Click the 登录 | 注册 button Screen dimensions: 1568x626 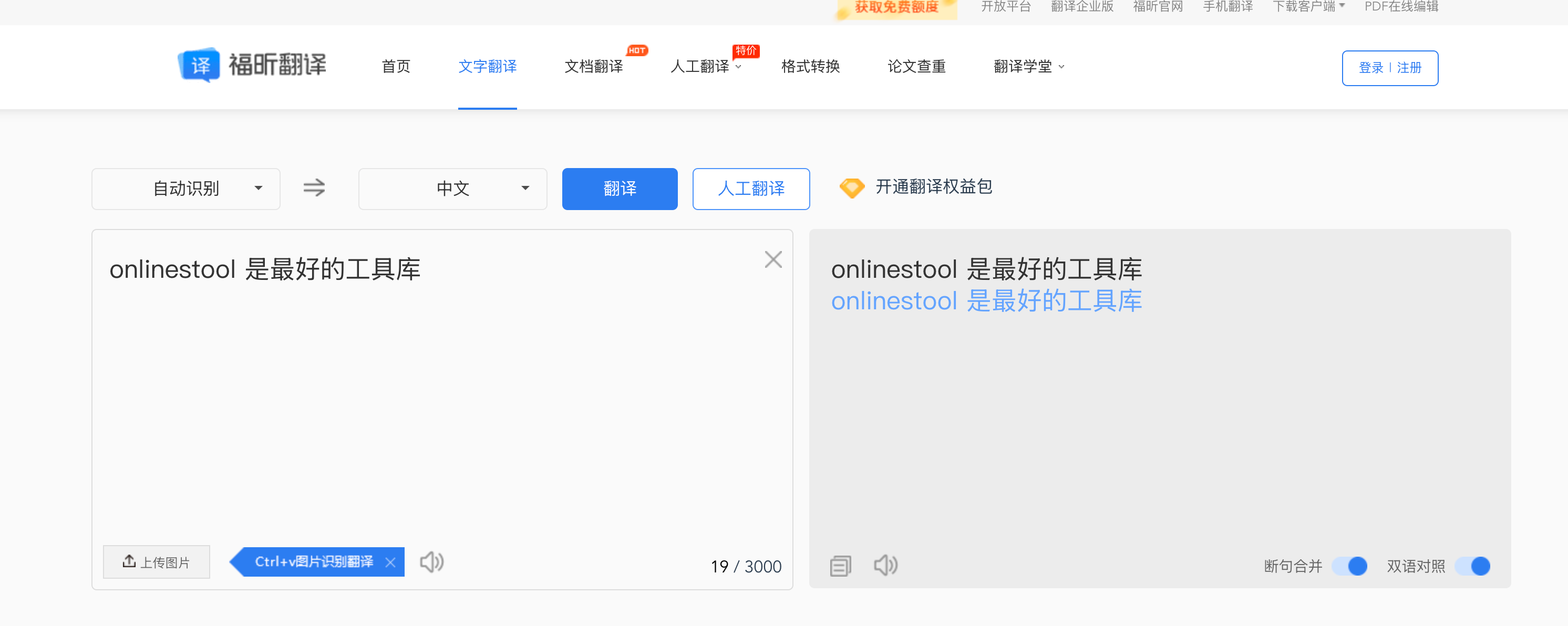pos(1390,68)
